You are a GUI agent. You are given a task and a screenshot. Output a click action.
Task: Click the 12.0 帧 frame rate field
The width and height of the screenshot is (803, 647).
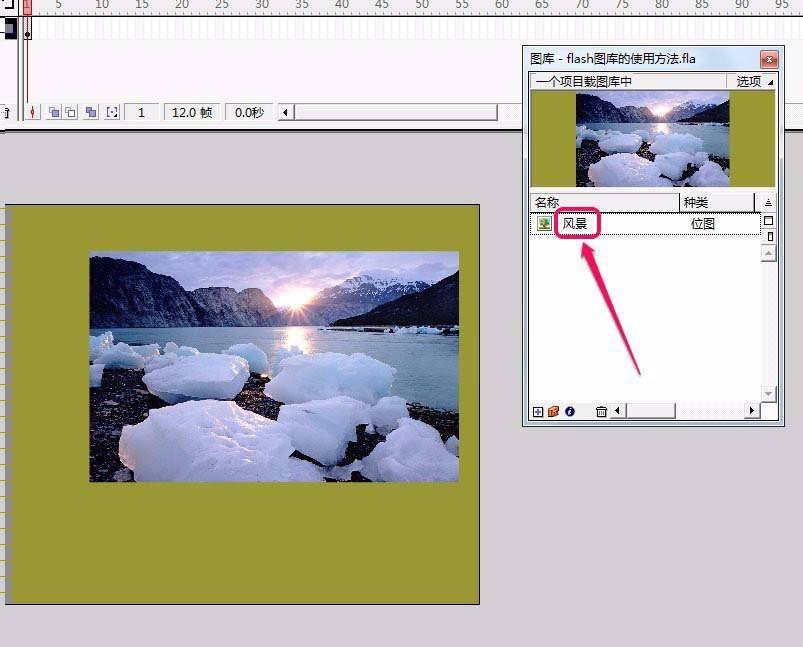pos(192,112)
